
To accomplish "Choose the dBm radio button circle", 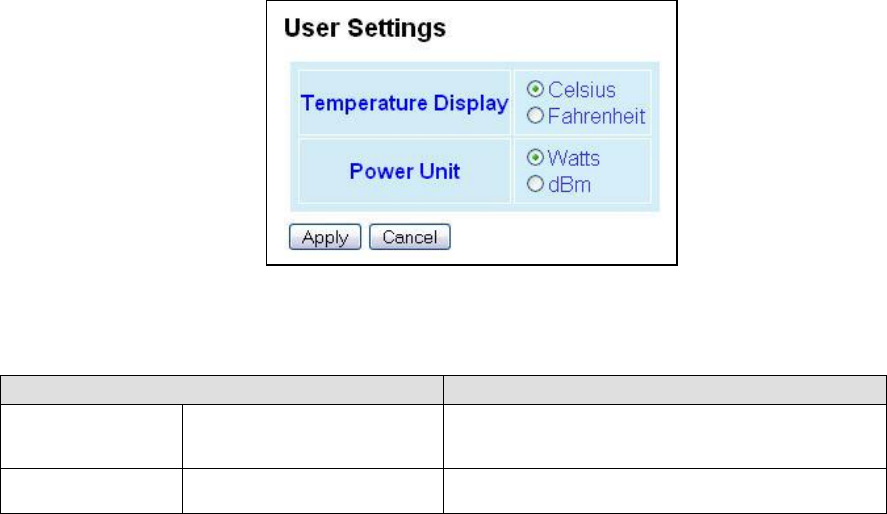I will 535,184.
